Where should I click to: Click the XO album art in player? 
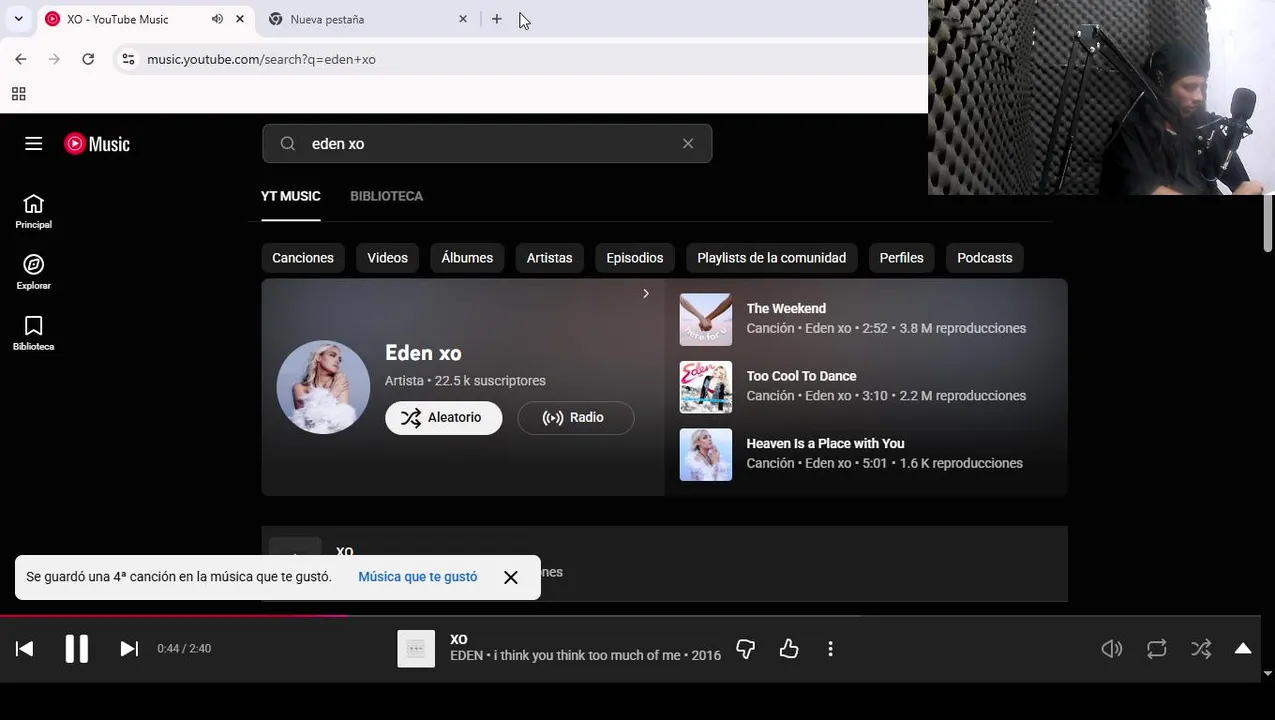pos(416,649)
